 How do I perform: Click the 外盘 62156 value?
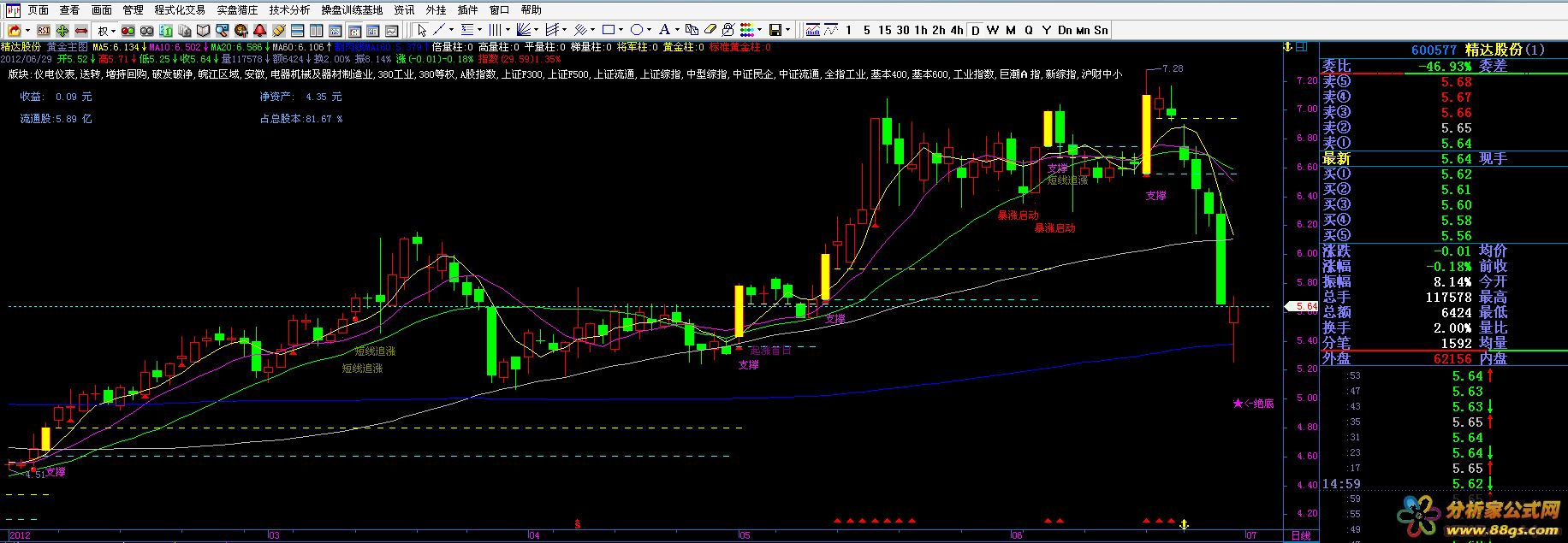[1452, 359]
